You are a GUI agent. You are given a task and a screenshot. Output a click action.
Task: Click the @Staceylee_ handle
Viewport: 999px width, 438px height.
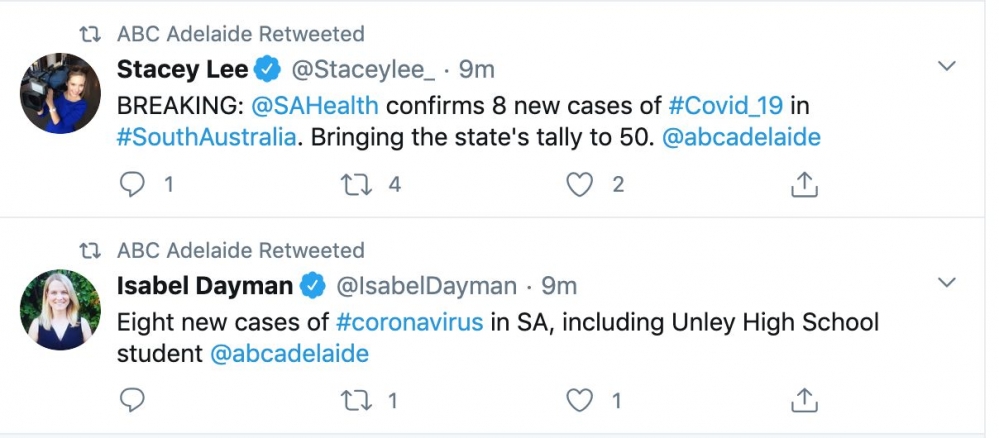(361, 70)
